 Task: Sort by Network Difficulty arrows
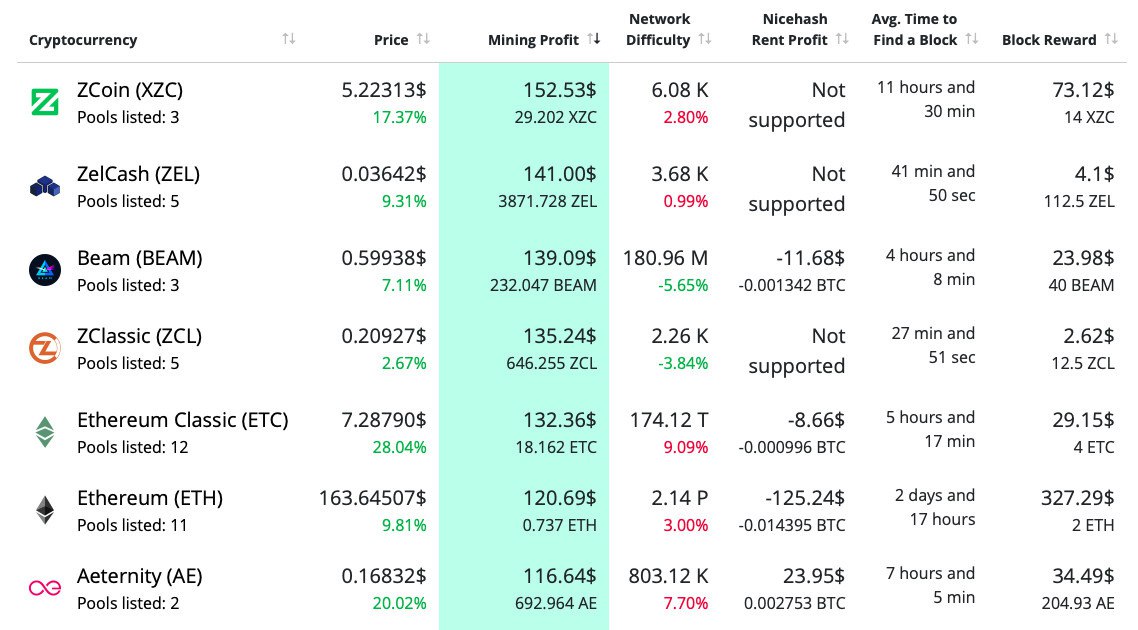click(x=705, y=38)
